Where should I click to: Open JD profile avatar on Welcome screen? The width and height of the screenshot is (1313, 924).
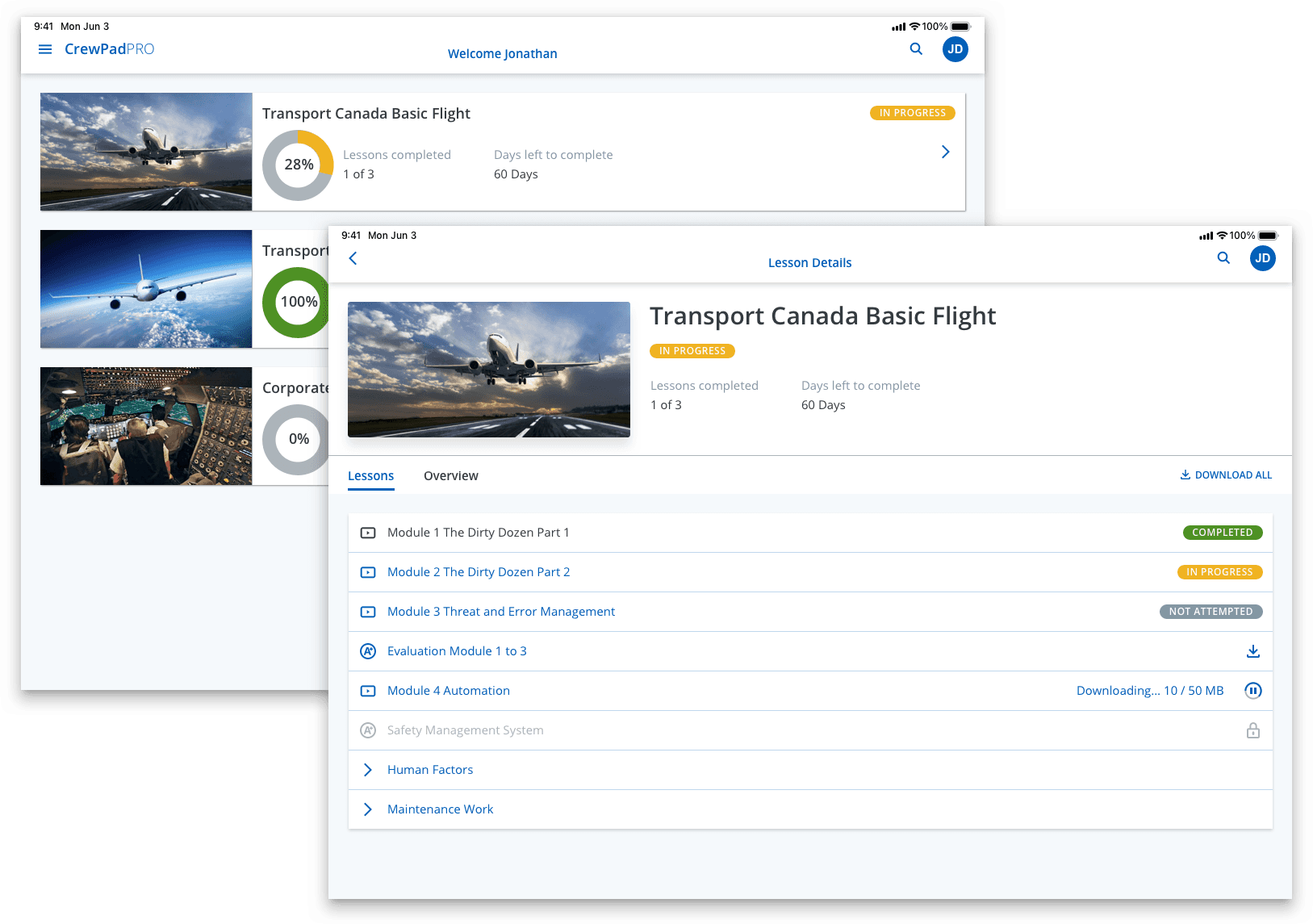point(955,49)
